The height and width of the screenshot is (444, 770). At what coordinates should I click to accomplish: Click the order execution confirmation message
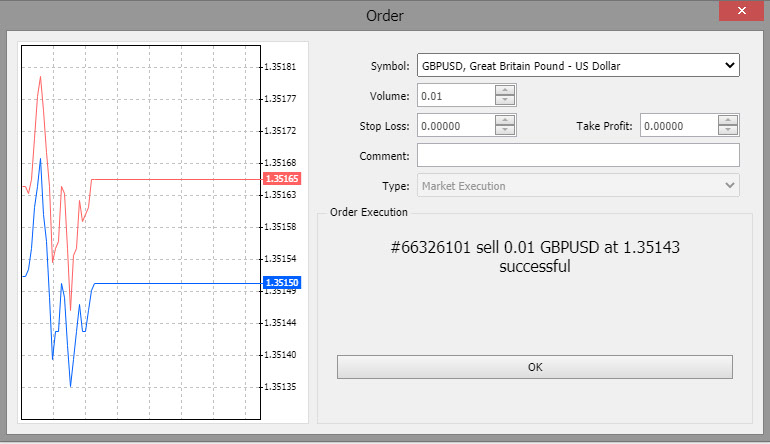click(535, 256)
